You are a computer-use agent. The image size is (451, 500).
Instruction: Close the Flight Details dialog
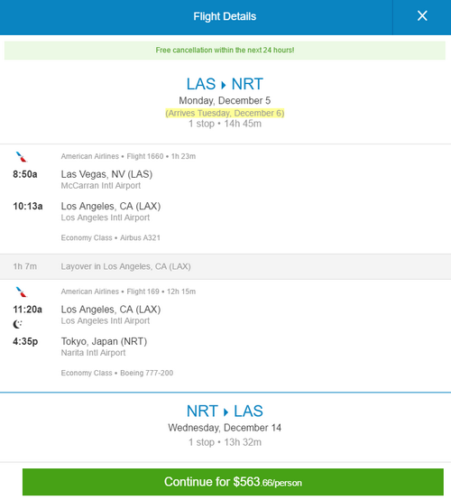[422, 16]
